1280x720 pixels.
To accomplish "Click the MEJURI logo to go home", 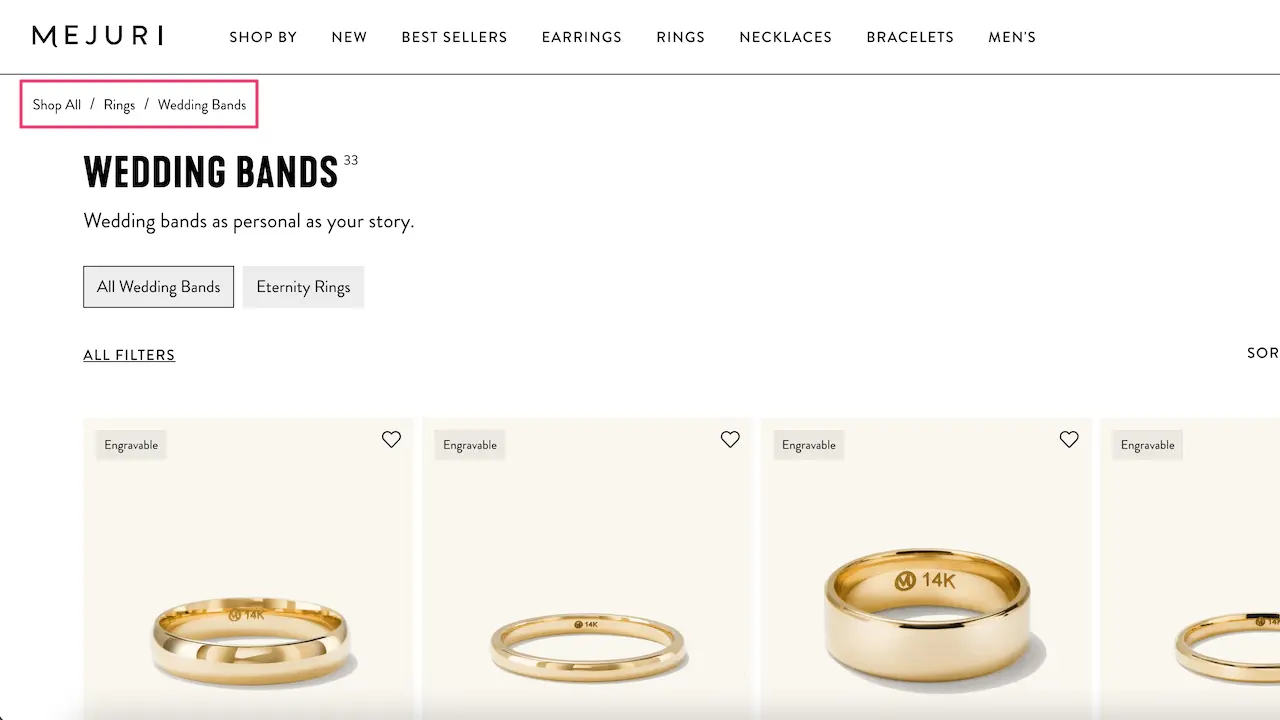I will click(x=97, y=35).
